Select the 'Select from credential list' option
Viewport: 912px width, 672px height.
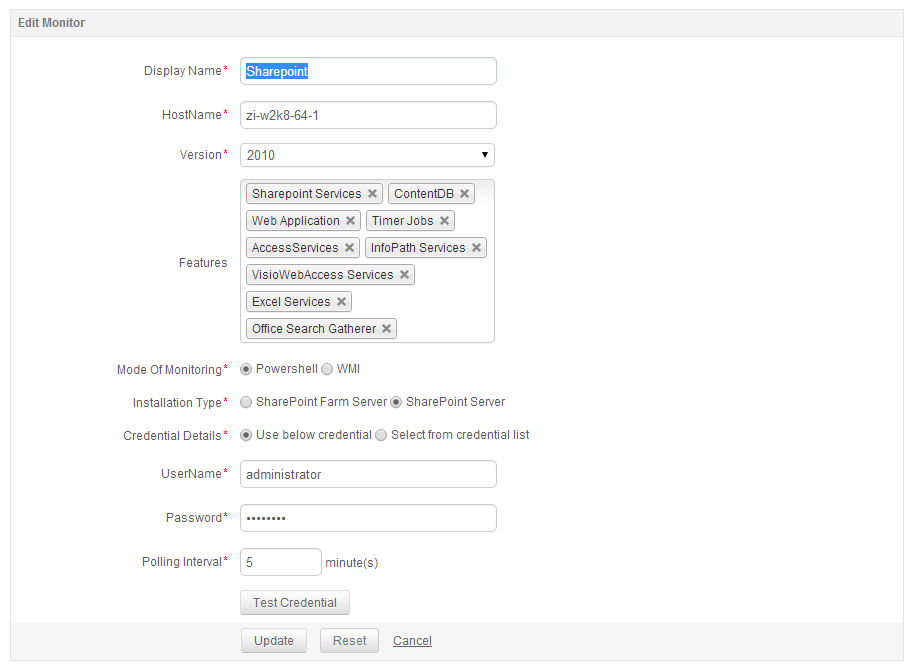381,435
